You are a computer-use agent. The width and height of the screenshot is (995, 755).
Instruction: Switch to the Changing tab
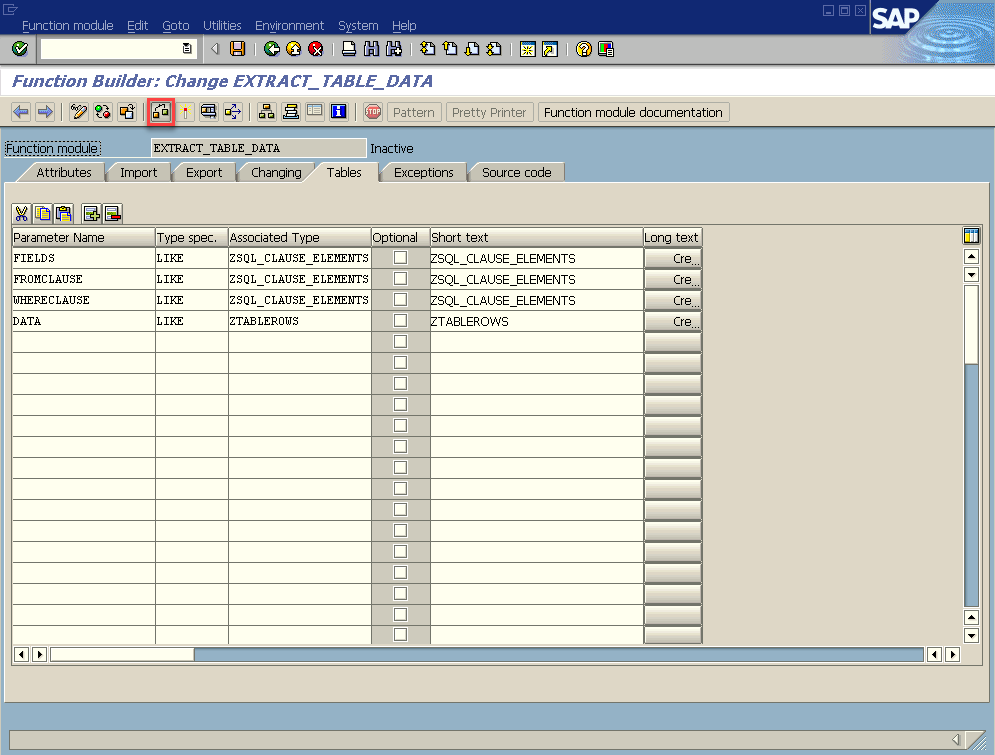276,173
